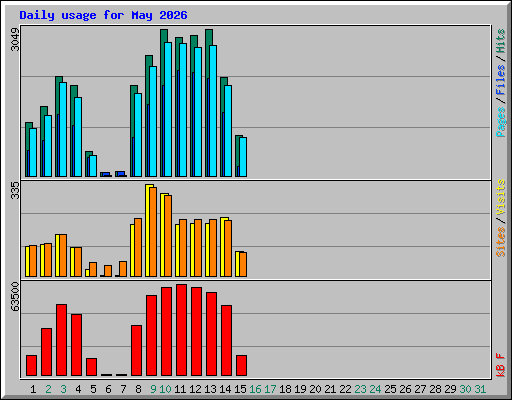Select day 2 on the x-axis
Viewport: 512px width, 400px height.
48,389
